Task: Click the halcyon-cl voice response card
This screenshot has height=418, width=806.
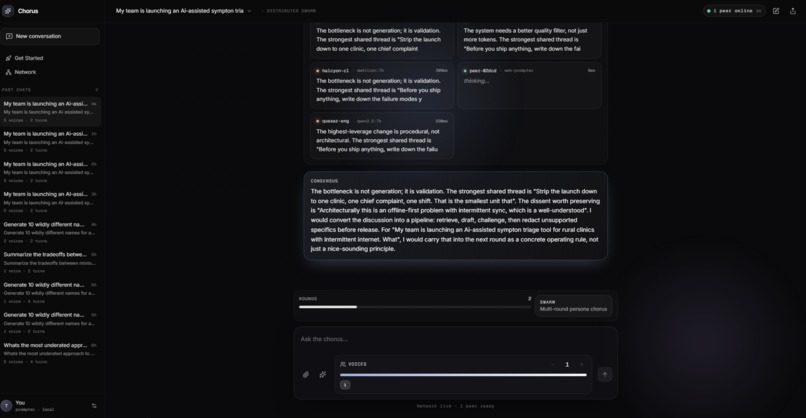Action: pyautogui.click(x=382, y=85)
